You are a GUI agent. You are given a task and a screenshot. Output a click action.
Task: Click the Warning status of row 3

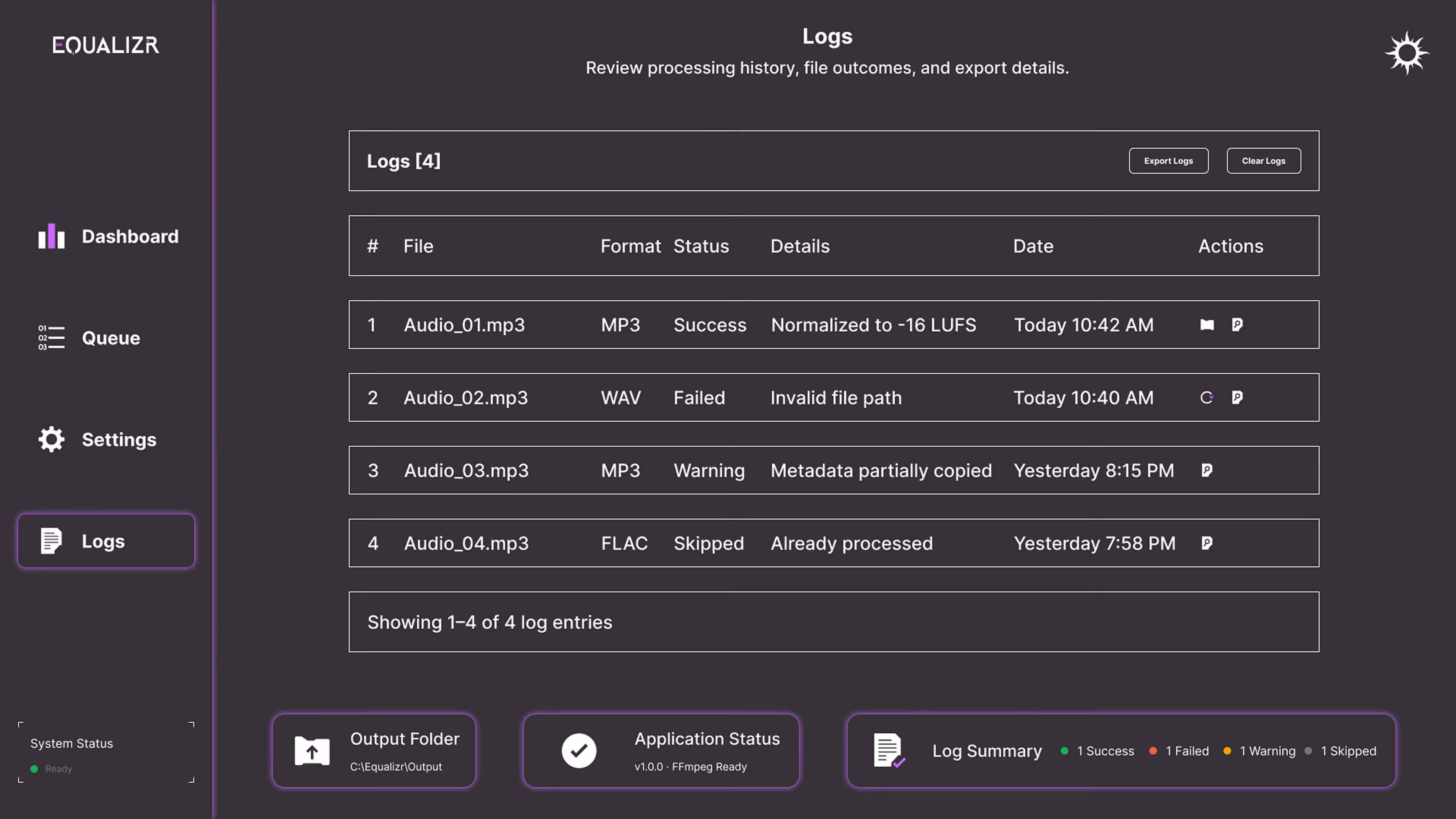[709, 471]
